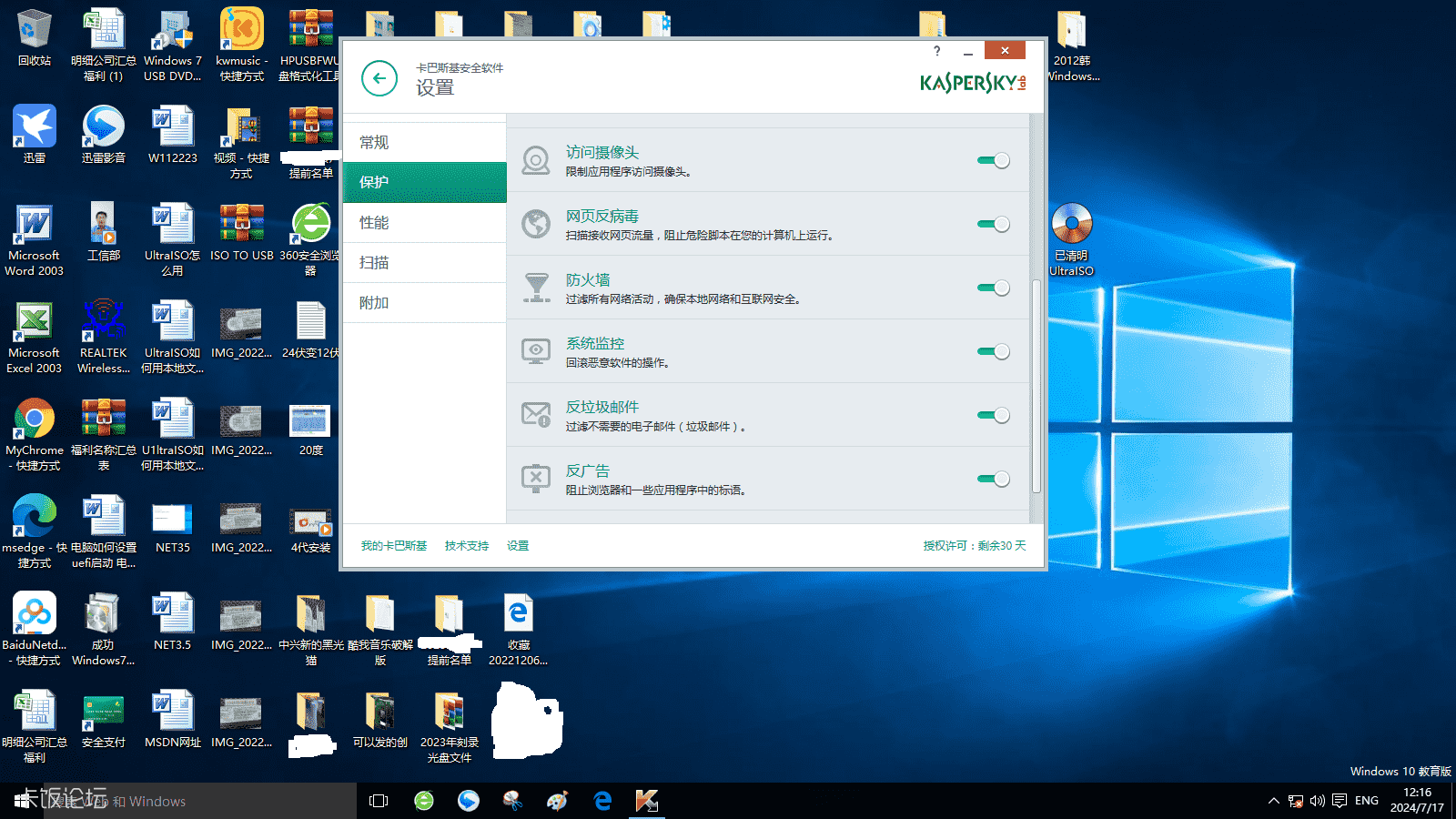The height and width of the screenshot is (819, 1456).
Task: Open Edge browser from taskbar
Action: [602, 801]
